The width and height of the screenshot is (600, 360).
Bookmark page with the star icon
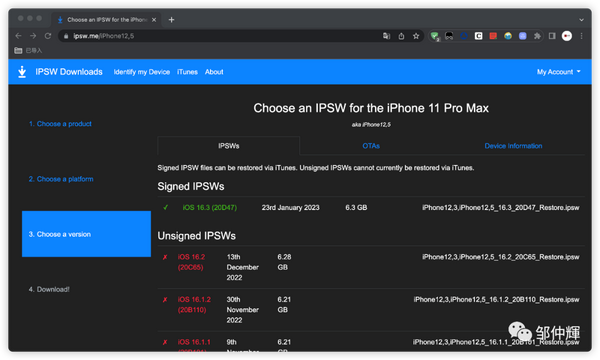coord(416,36)
